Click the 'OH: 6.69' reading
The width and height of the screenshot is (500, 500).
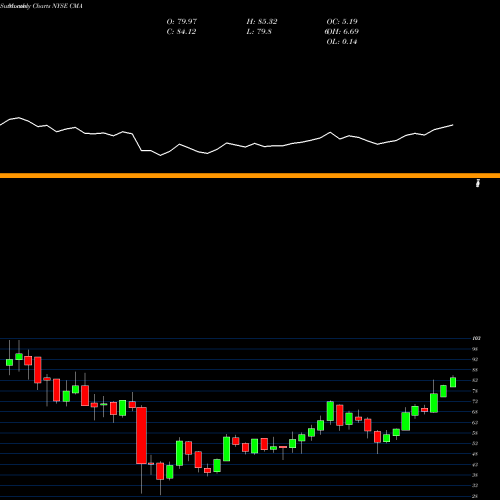point(342,32)
